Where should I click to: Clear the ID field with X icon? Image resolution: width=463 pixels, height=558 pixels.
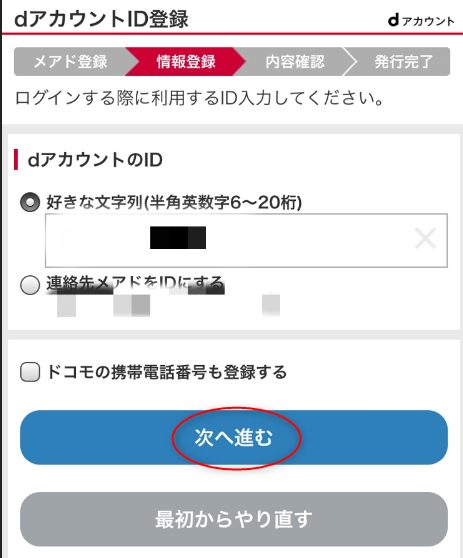click(x=426, y=238)
